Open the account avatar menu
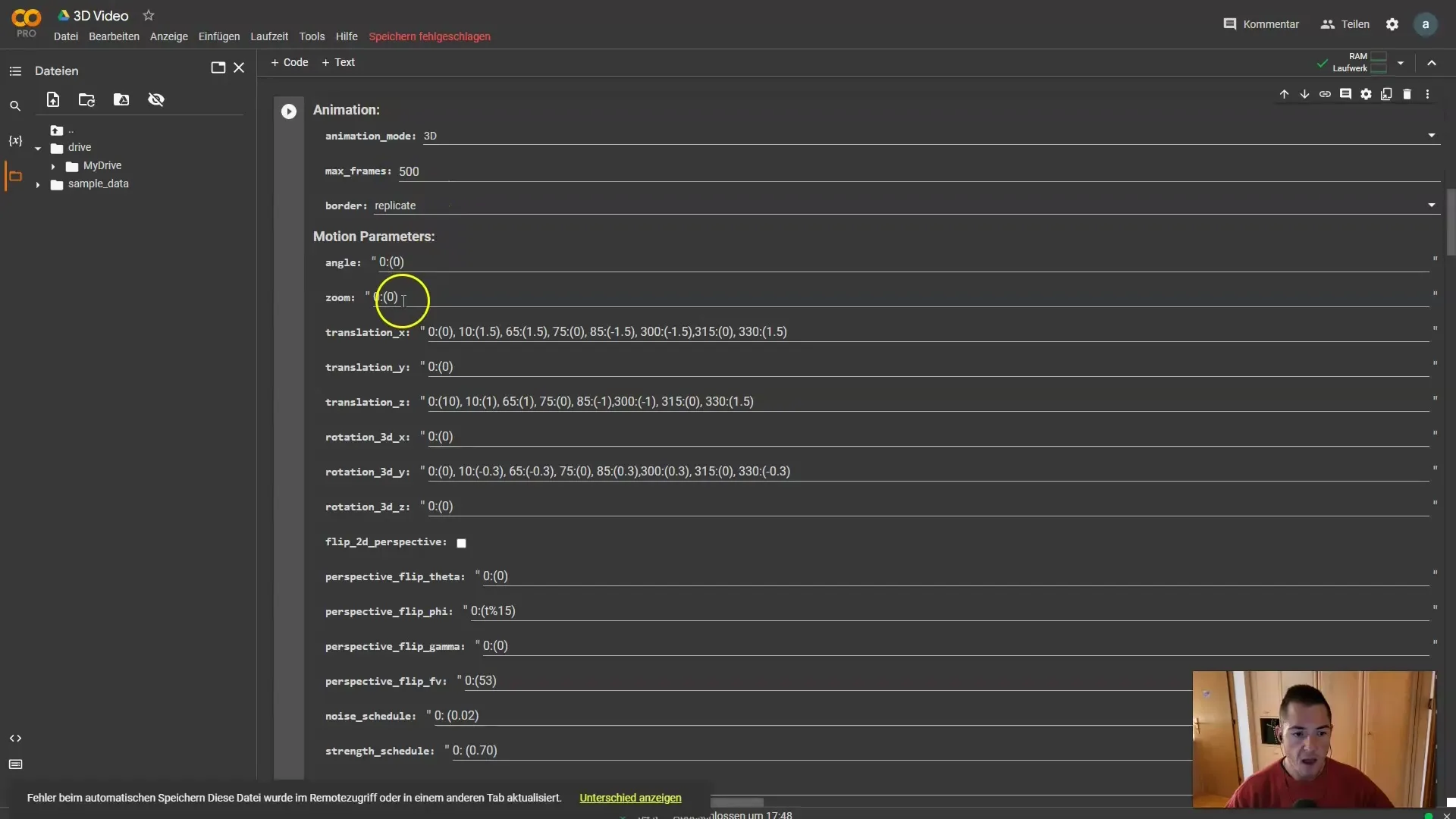 point(1426,24)
